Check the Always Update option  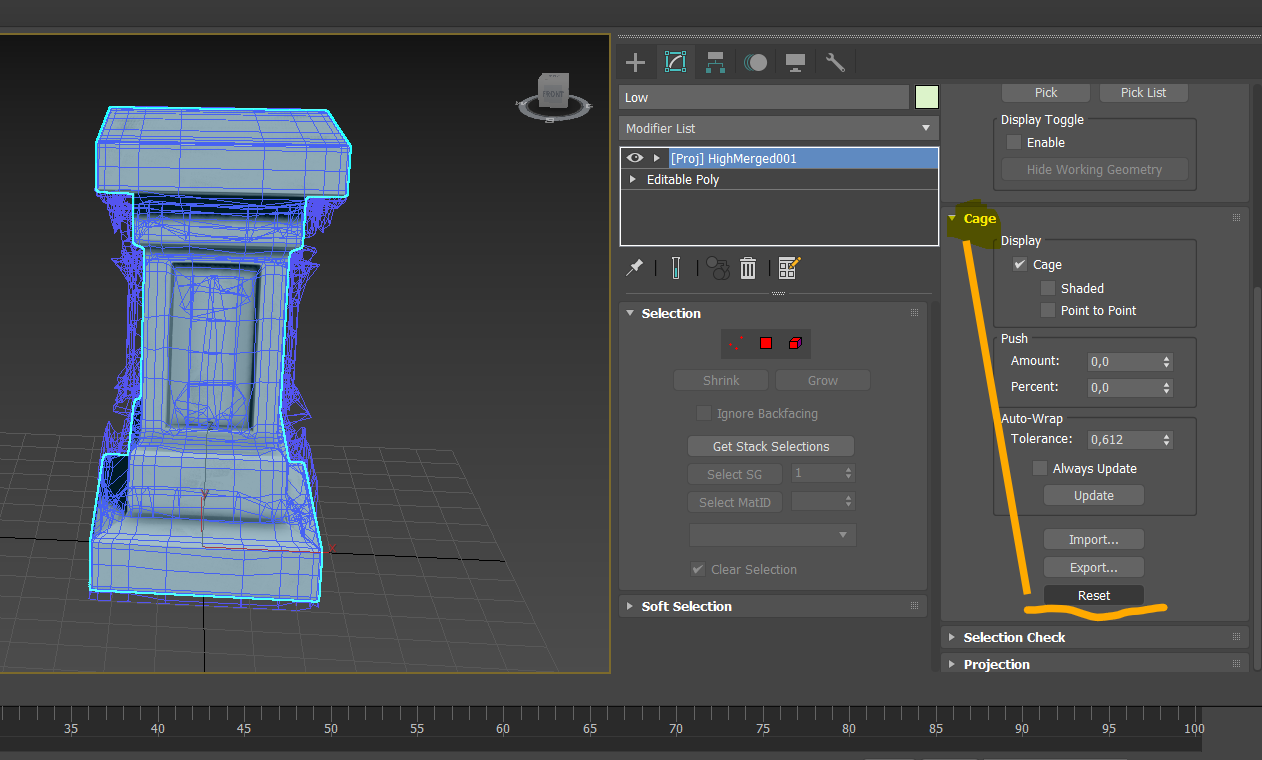pyautogui.click(x=1040, y=468)
